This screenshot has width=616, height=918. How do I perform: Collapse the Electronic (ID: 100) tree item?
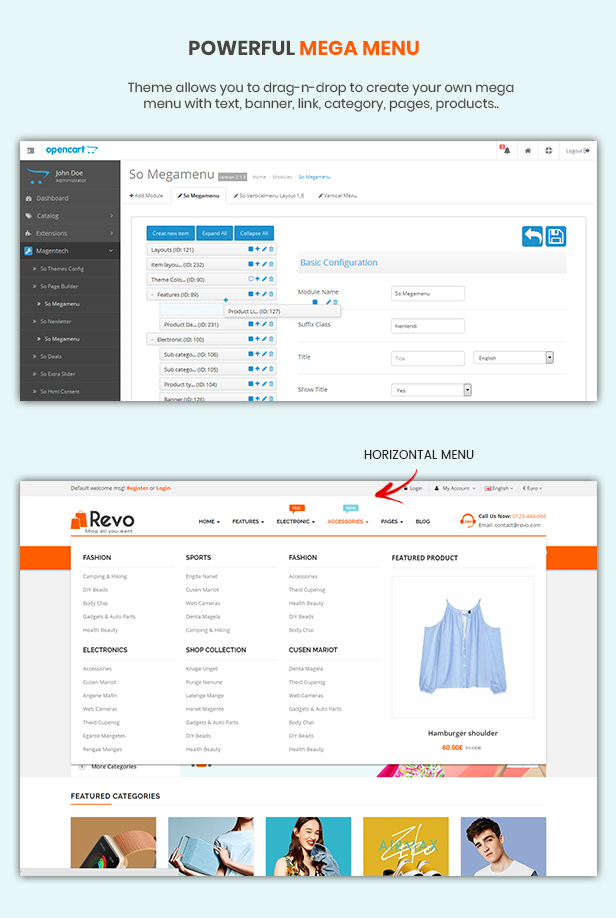(x=151, y=339)
